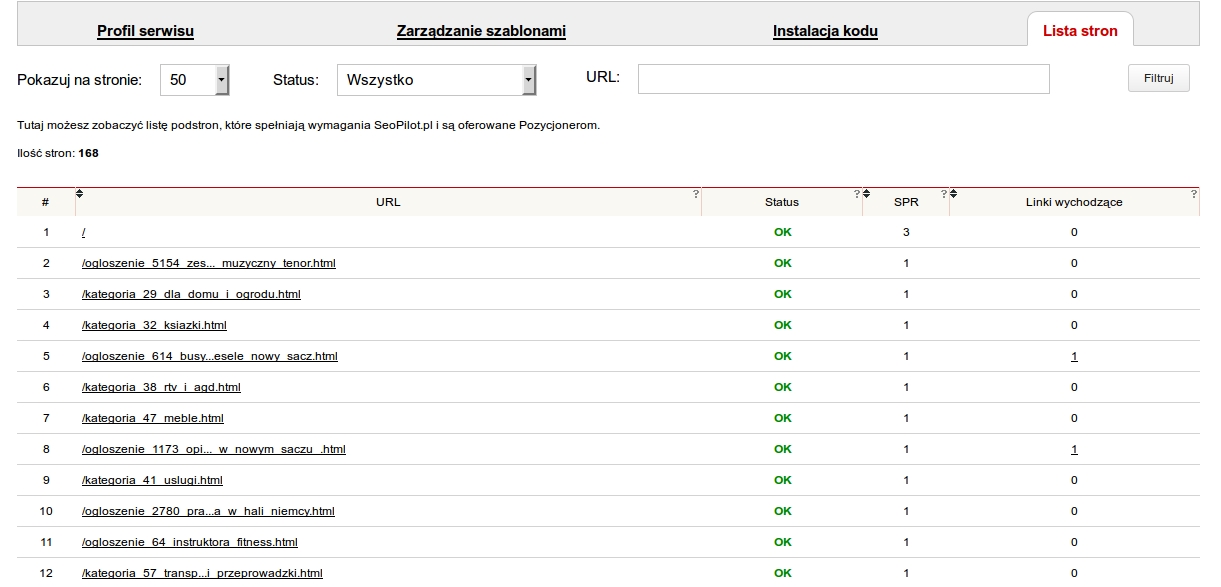1221x587 pixels.
Task: Switch to Profil serwisu tab
Action: [145, 31]
